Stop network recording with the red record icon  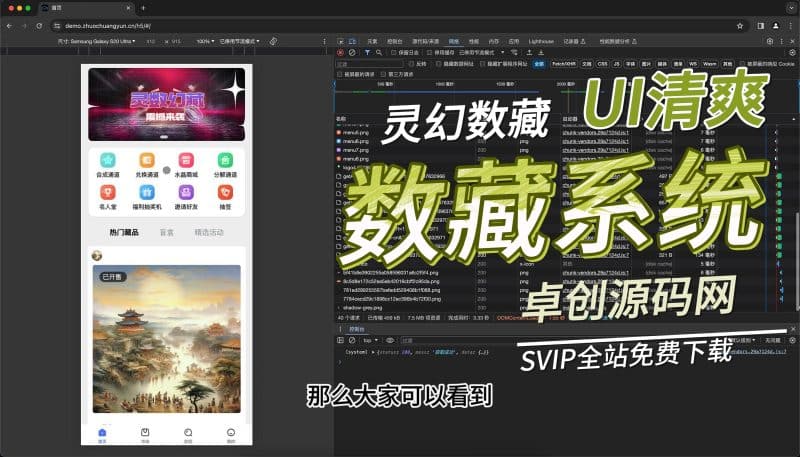[x=340, y=53]
